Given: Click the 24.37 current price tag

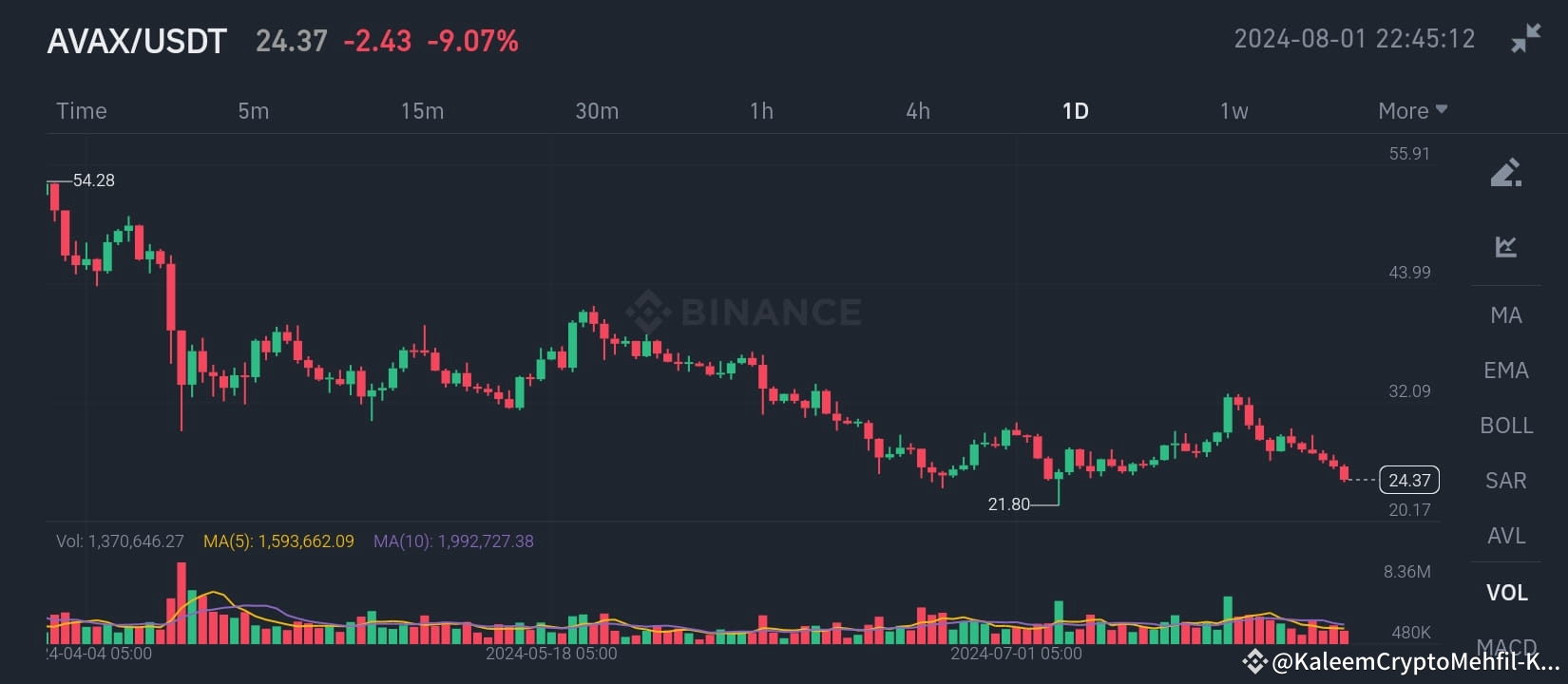Looking at the screenshot, I should 1410,480.
